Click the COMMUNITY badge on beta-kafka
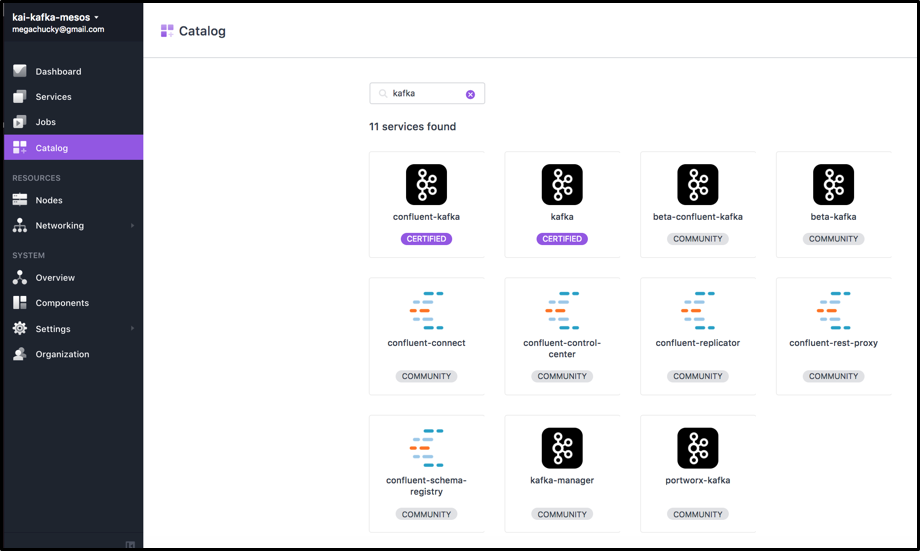The image size is (920, 551). click(x=833, y=239)
